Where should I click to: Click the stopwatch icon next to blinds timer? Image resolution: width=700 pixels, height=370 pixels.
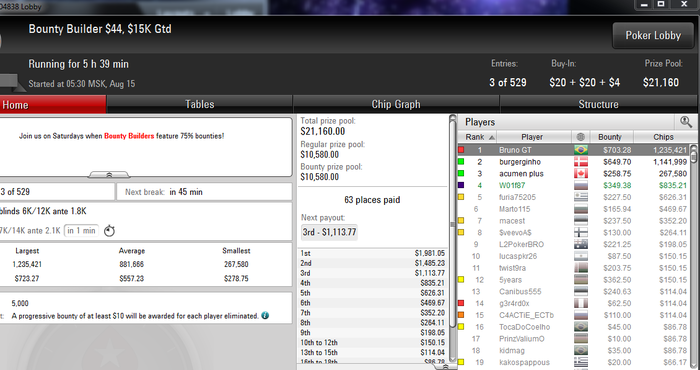point(109,231)
